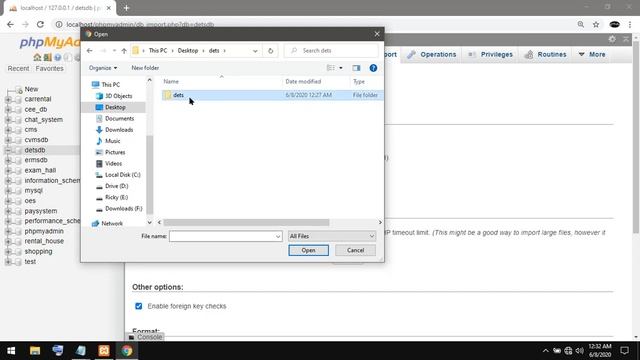The height and width of the screenshot is (360, 640).
Task: Open the dialog Help question-mark icon
Action: 373,68
